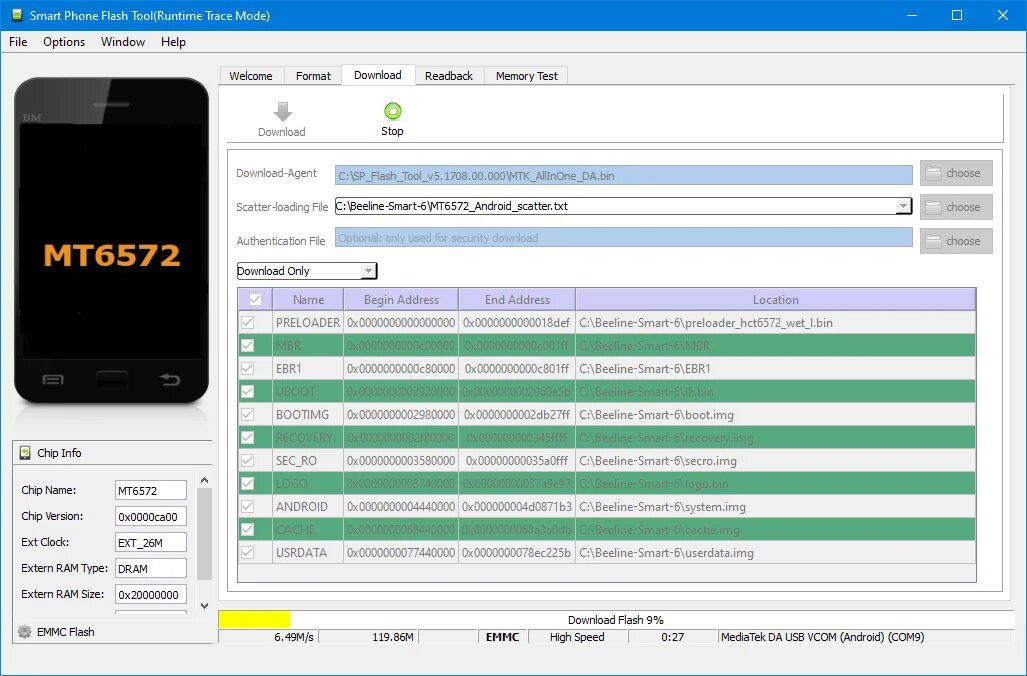Click the Smart Phone Flash Tool title icon
The height and width of the screenshot is (676, 1027).
[x=17, y=15]
